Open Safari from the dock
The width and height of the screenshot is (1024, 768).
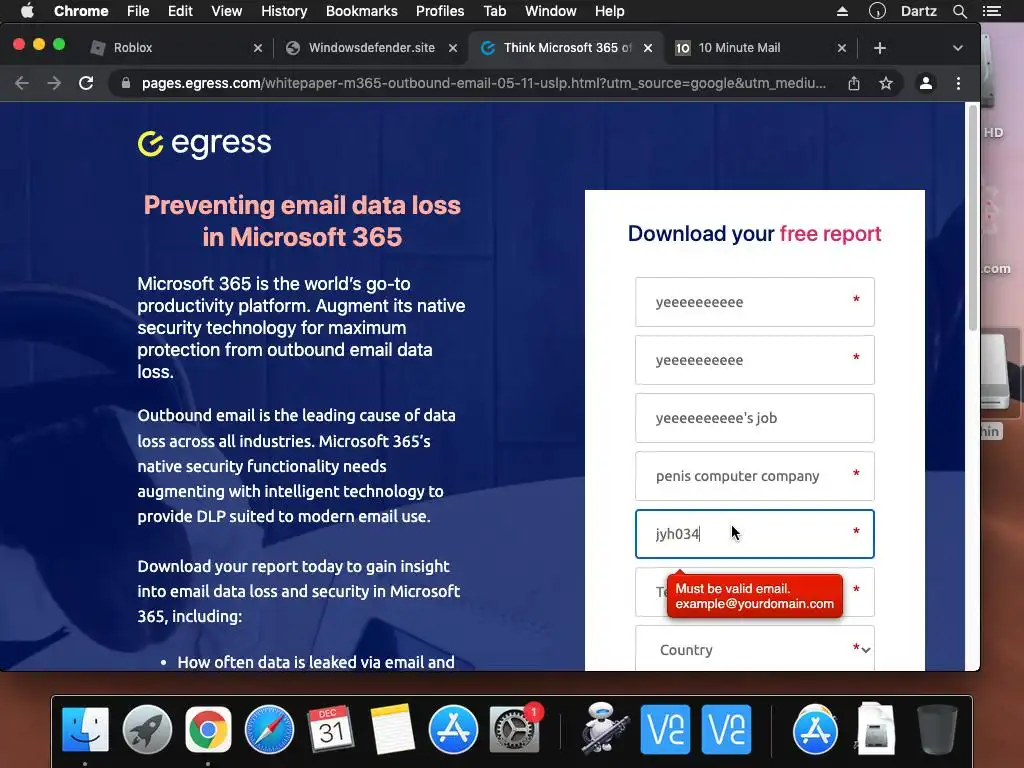tap(269, 729)
